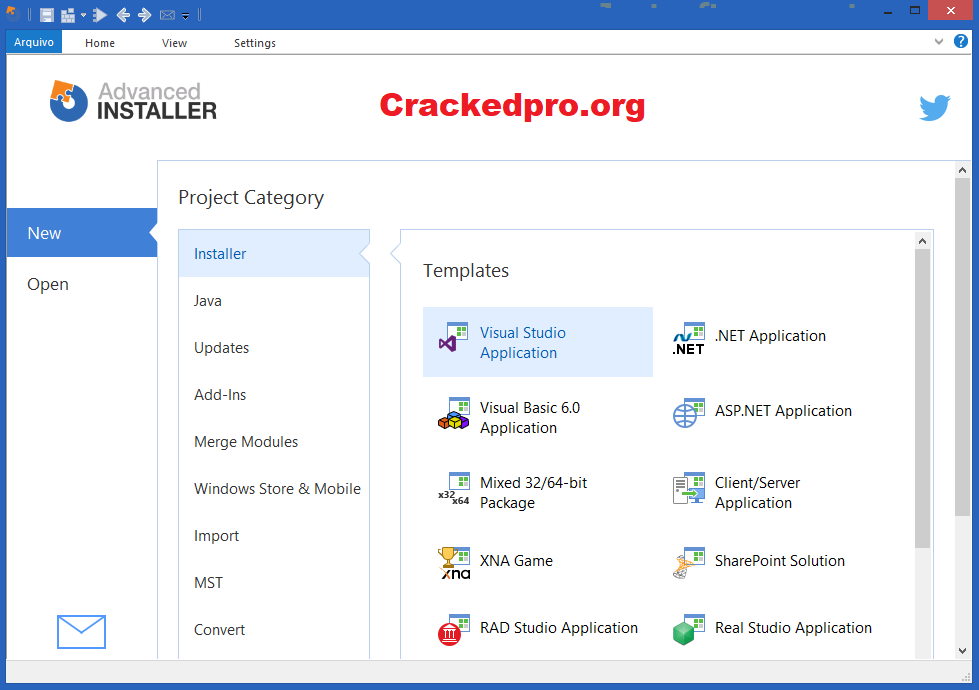
Task: Open help via the blue question mark
Action: [960, 41]
